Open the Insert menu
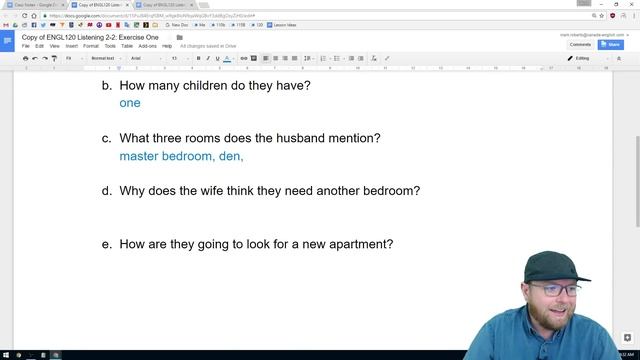 pos(71,46)
